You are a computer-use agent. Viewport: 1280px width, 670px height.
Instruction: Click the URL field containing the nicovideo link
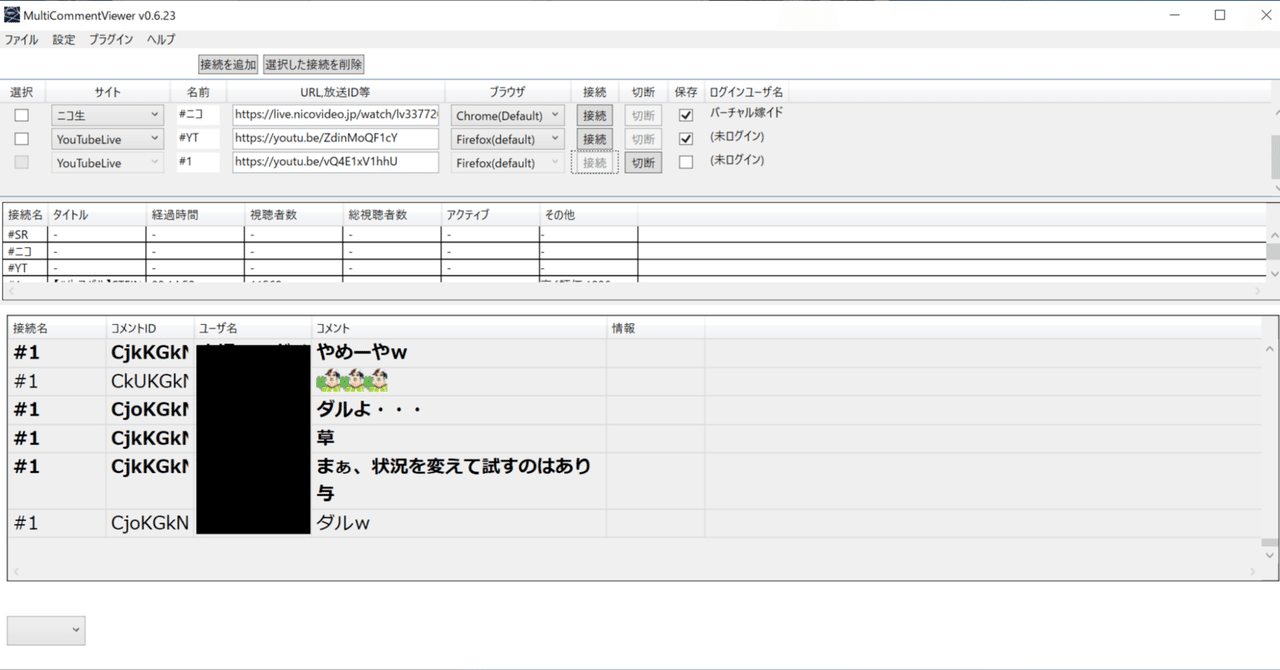click(335, 114)
